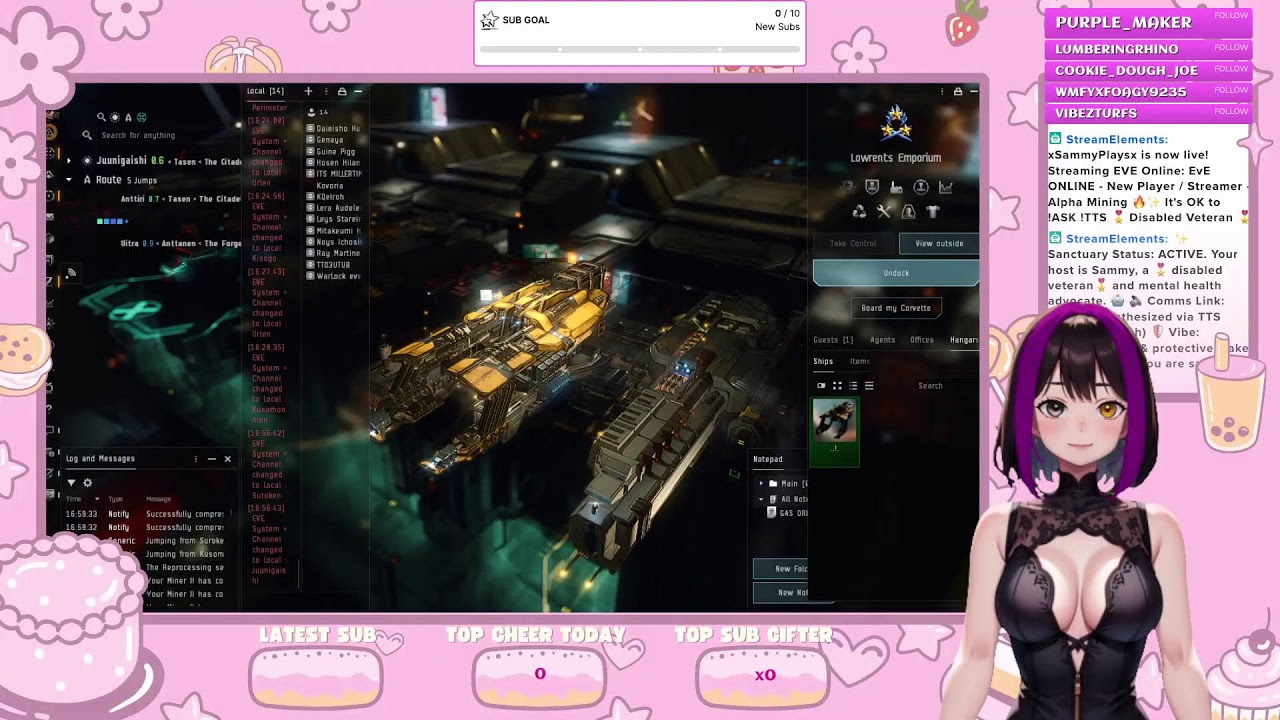Open station Reprocessing recycle service icon
The height and width of the screenshot is (720, 1280).
click(x=859, y=211)
